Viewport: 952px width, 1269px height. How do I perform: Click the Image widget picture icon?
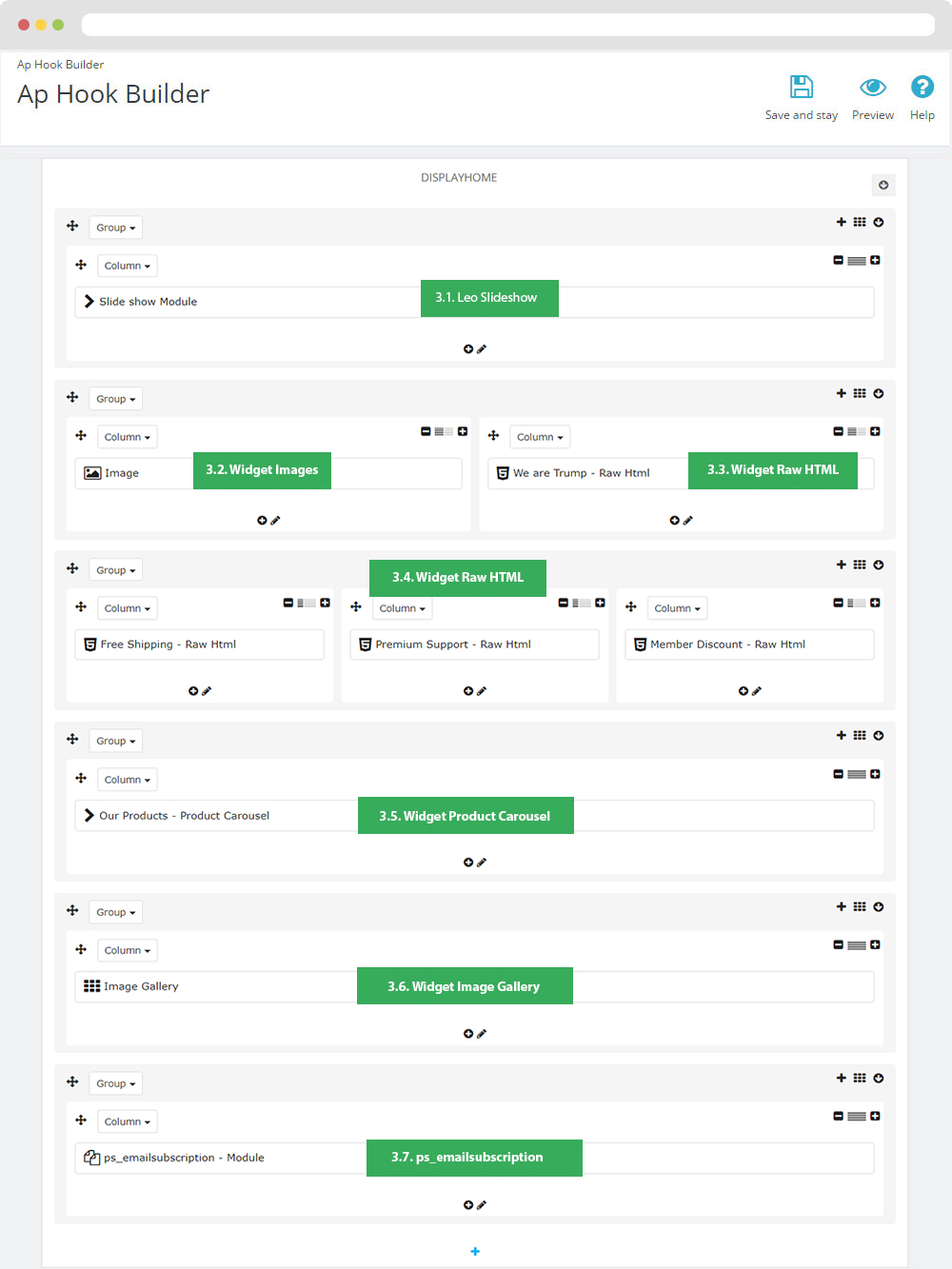92,473
